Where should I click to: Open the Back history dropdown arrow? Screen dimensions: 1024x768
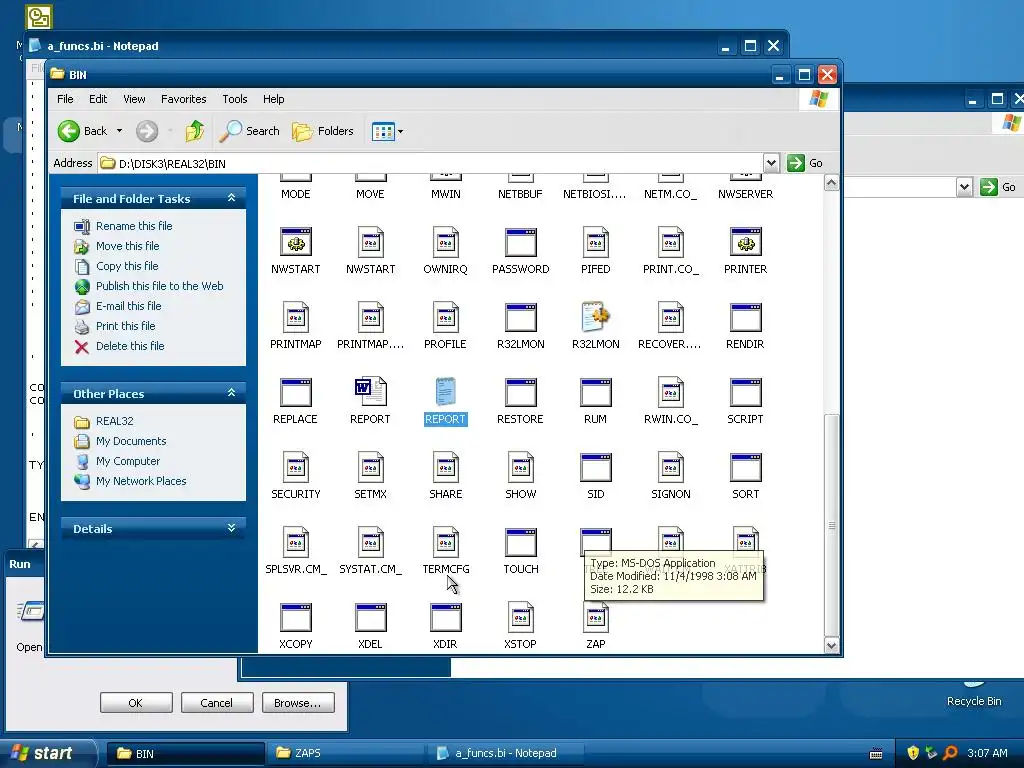click(120, 131)
